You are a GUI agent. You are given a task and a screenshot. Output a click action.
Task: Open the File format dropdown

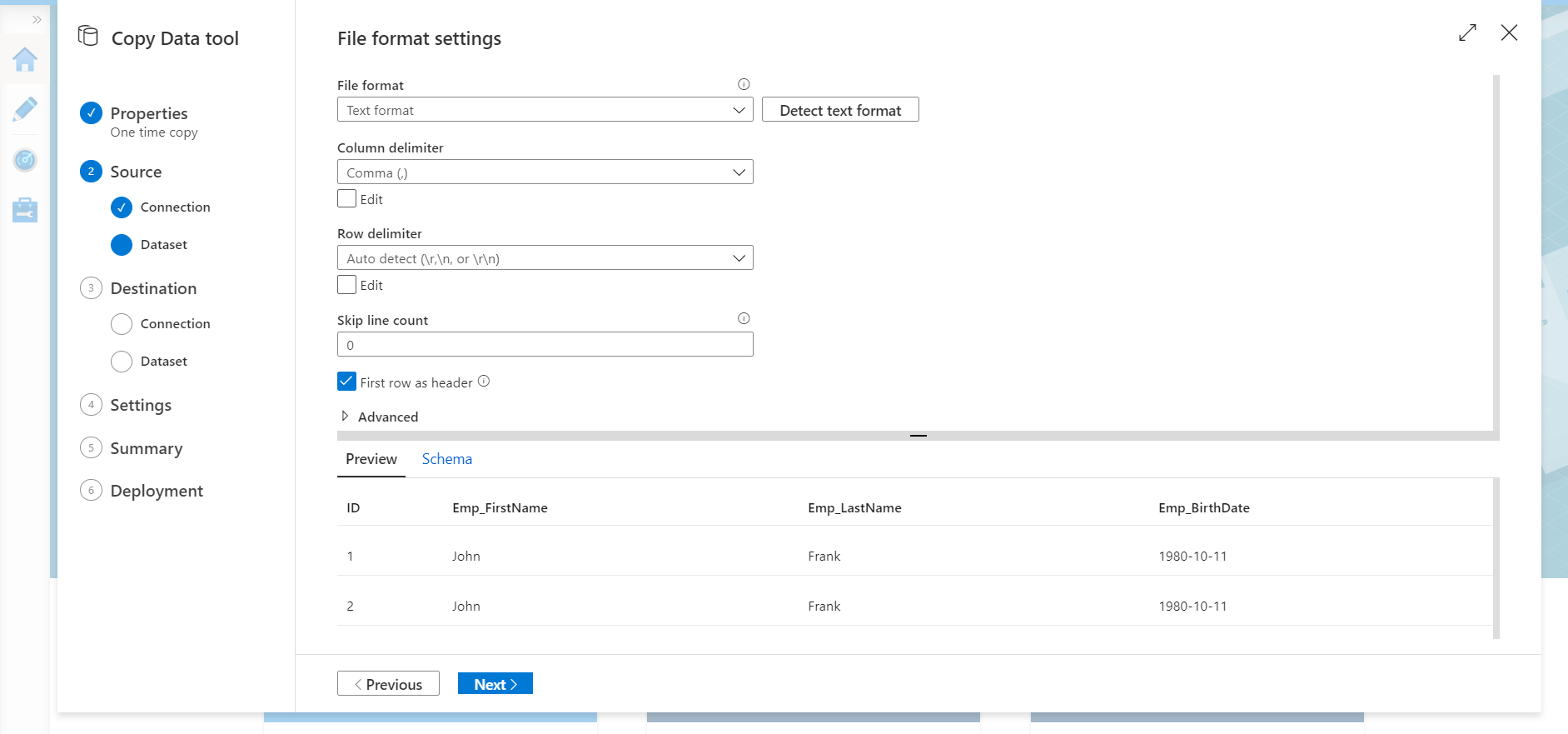click(545, 110)
